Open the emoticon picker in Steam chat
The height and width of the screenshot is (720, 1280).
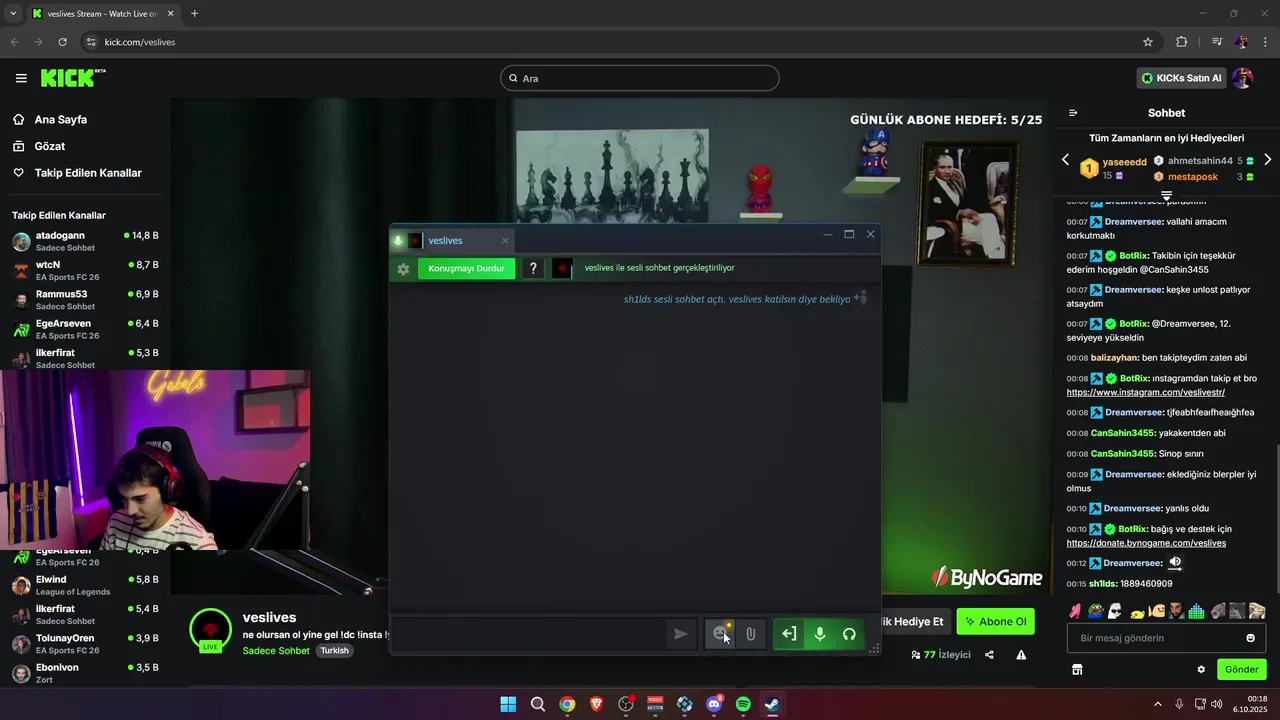pyautogui.click(x=720, y=633)
